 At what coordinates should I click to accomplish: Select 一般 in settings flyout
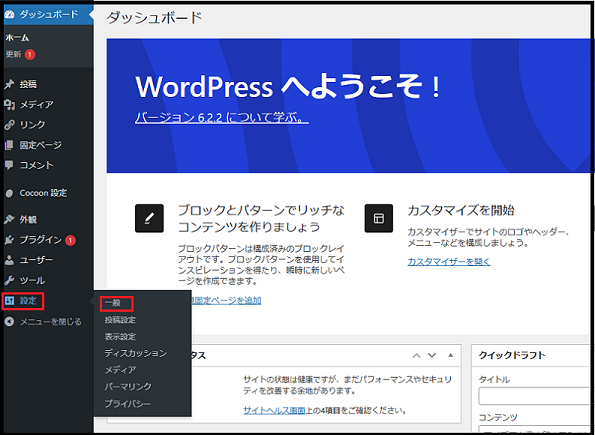pos(113,303)
